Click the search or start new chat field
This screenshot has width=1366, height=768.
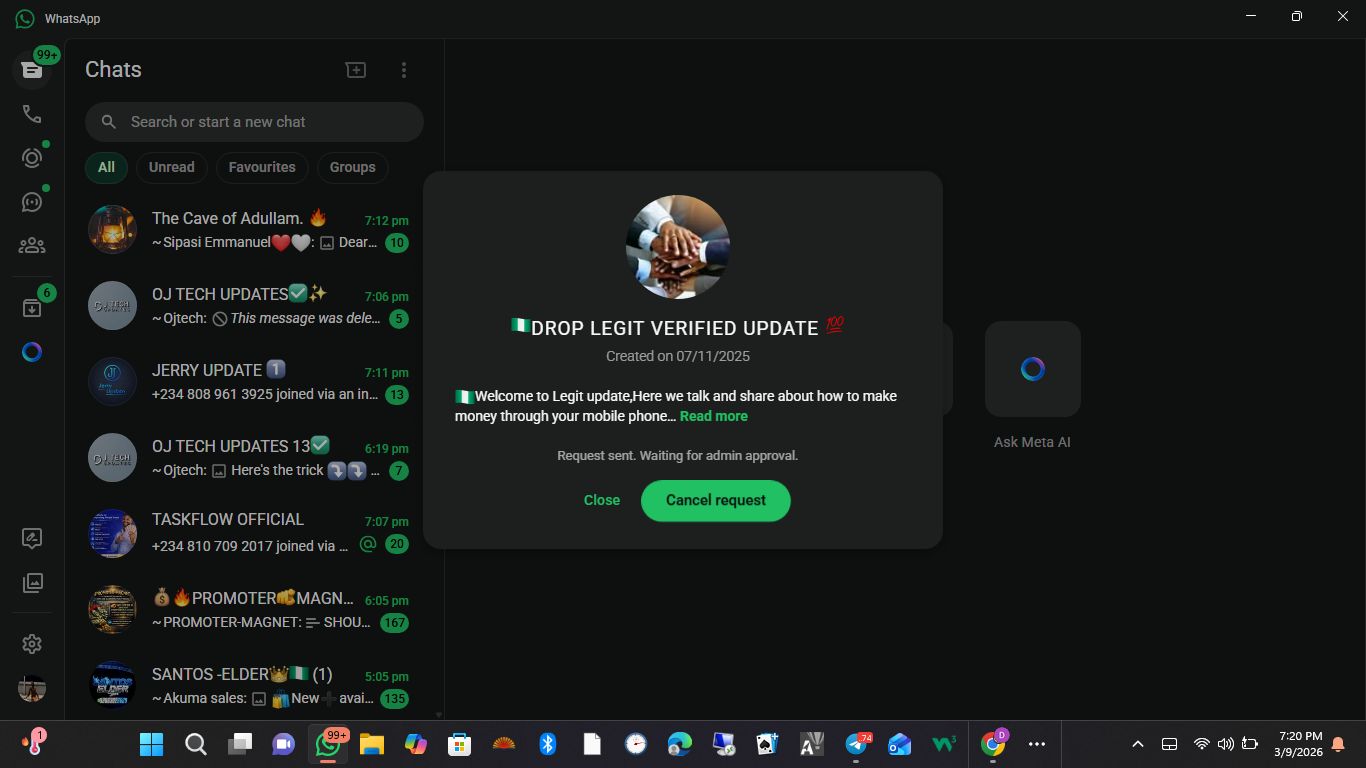[x=254, y=122]
